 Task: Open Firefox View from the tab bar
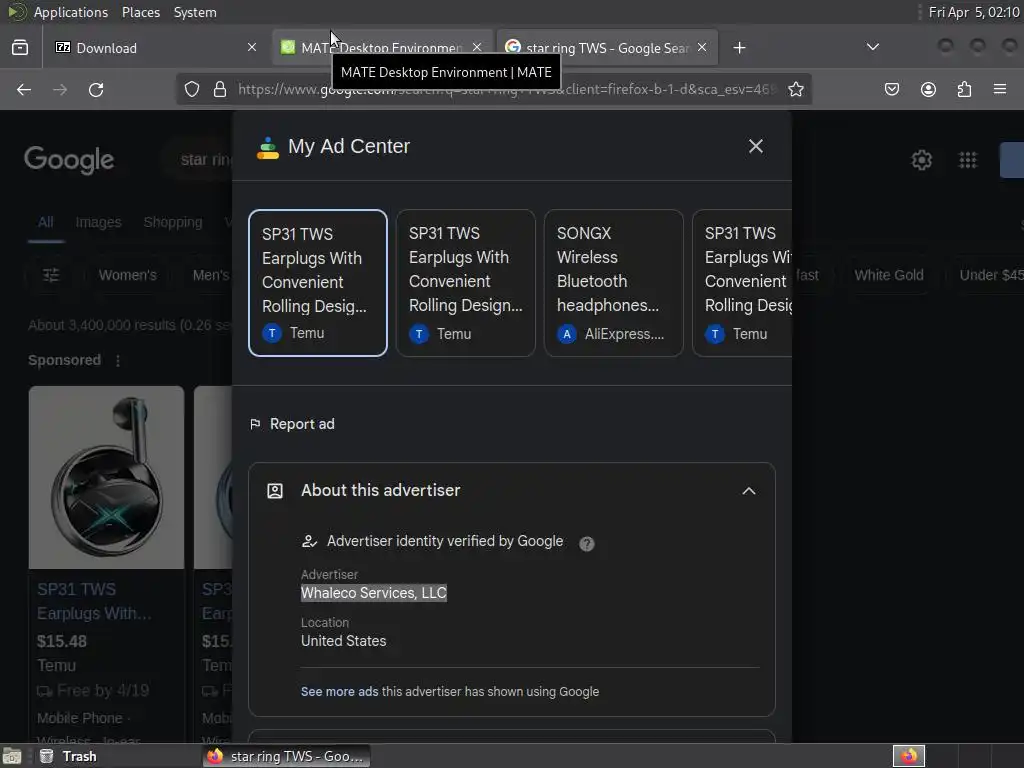click(x=20, y=48)
